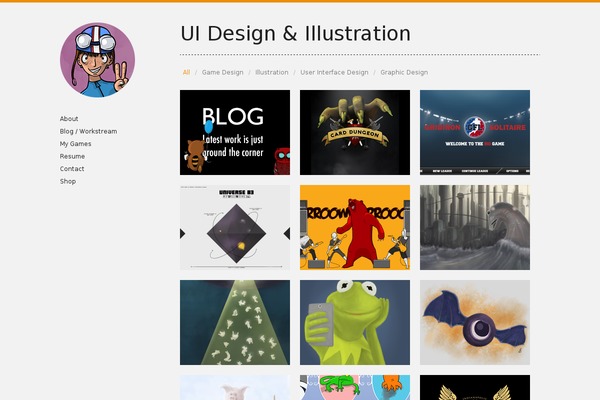Open the BLOG latest work thumbnail
Screen dimensions: 600x400
235,132
